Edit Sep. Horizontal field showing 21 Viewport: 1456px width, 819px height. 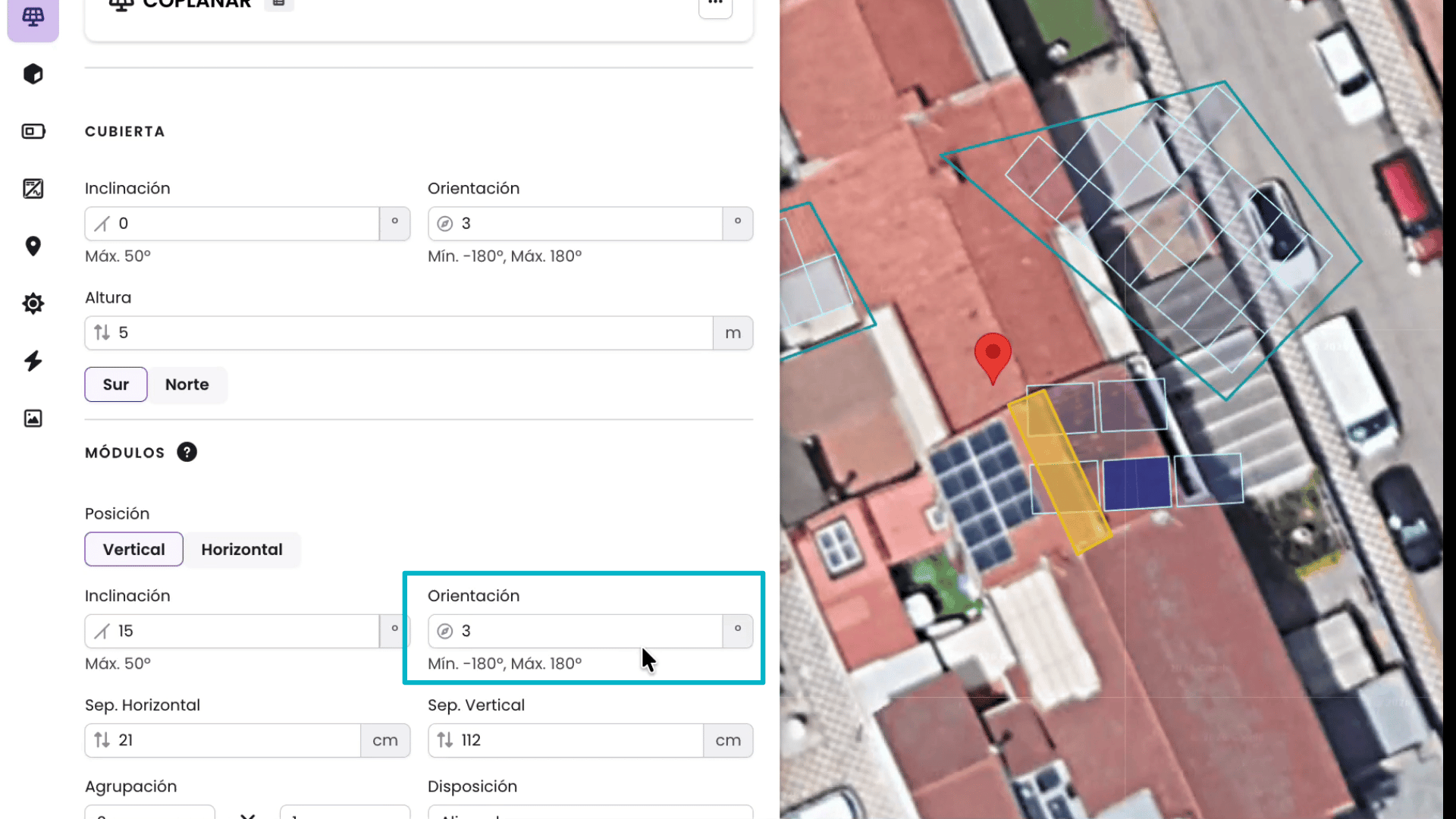tap(223, 740)
